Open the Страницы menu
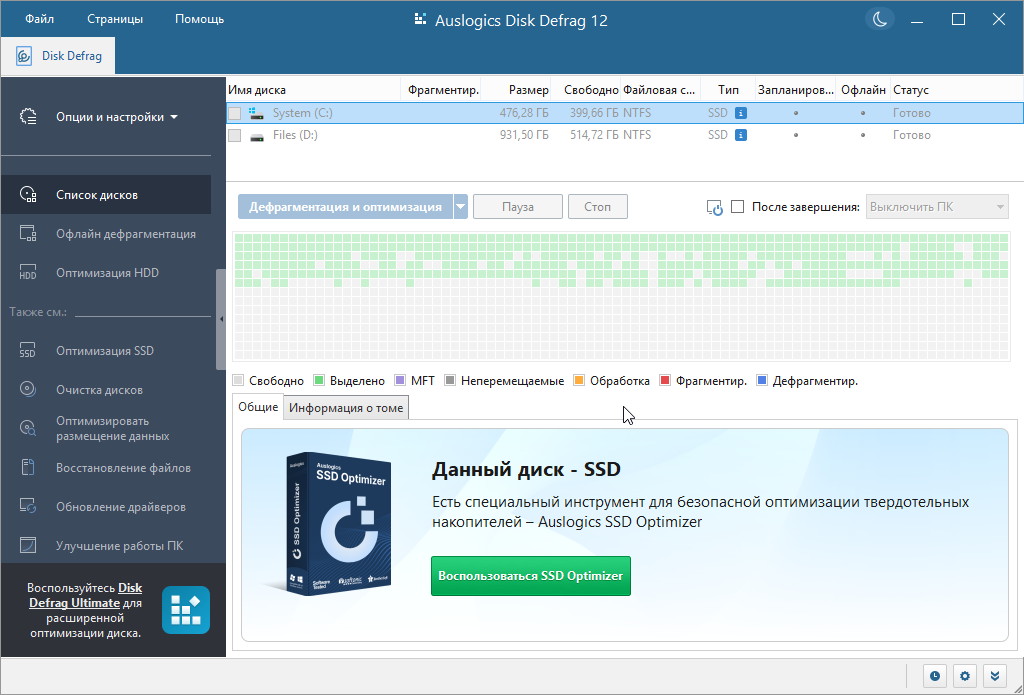1024x695 pixels. (x=115, y=19)
